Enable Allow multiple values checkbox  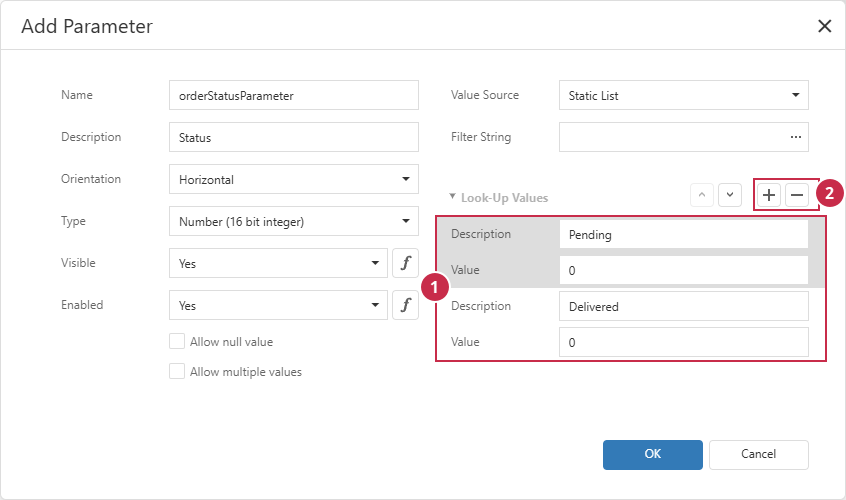click(177, 372)
